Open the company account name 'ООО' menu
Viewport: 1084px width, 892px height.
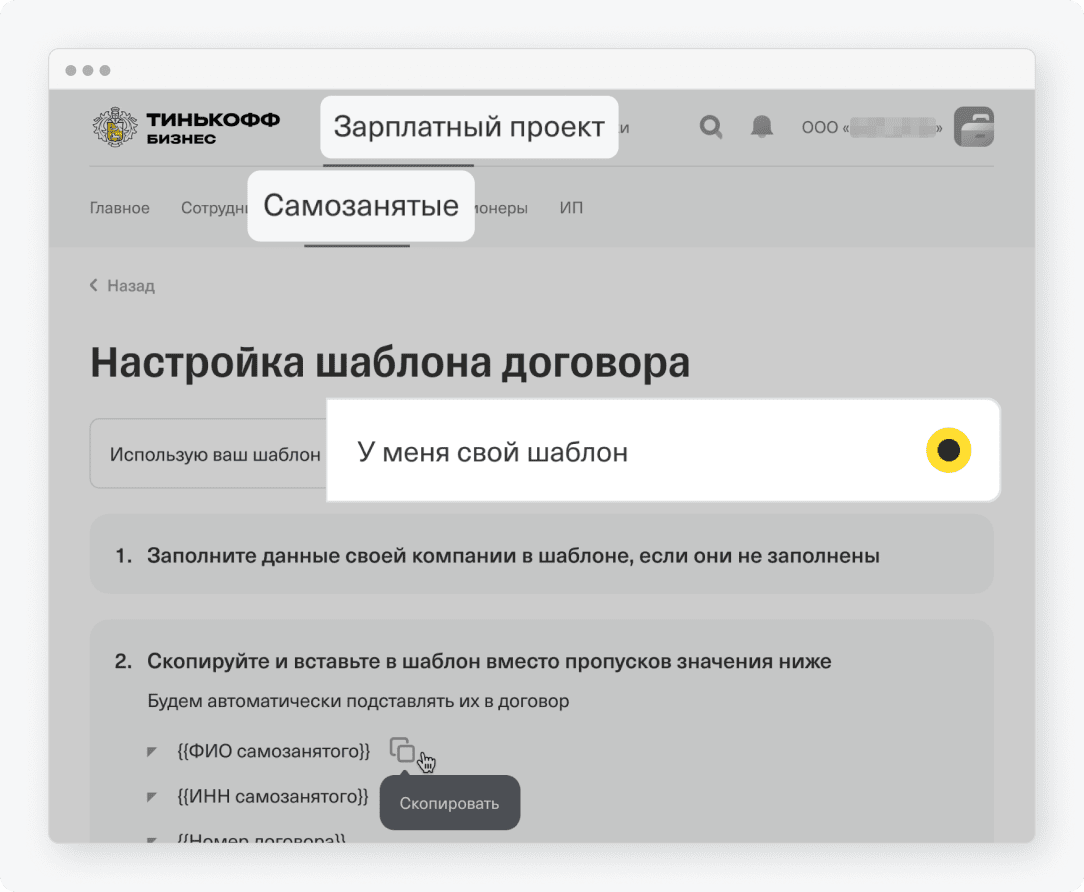pyautogui.click(x=870, y=128)
